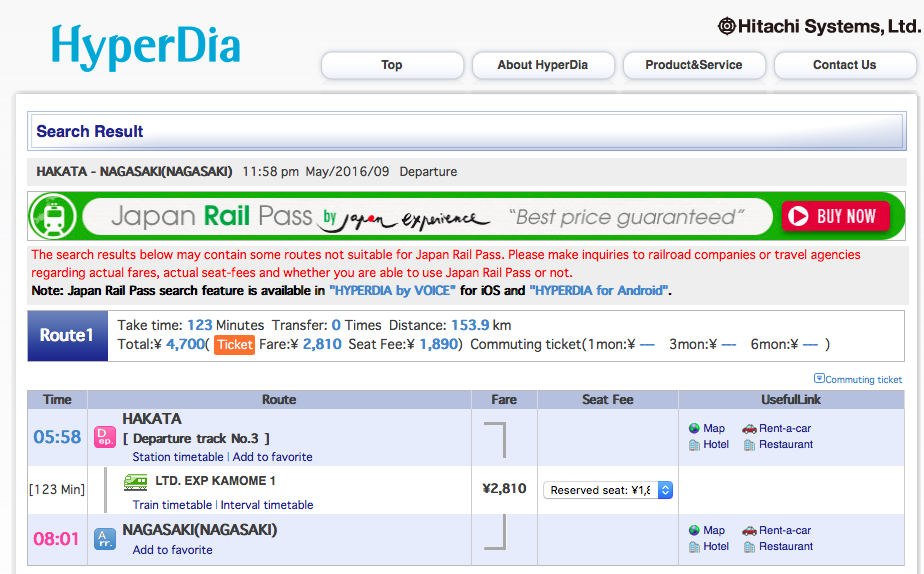Click the Route1 label box

tap(67, 335)
